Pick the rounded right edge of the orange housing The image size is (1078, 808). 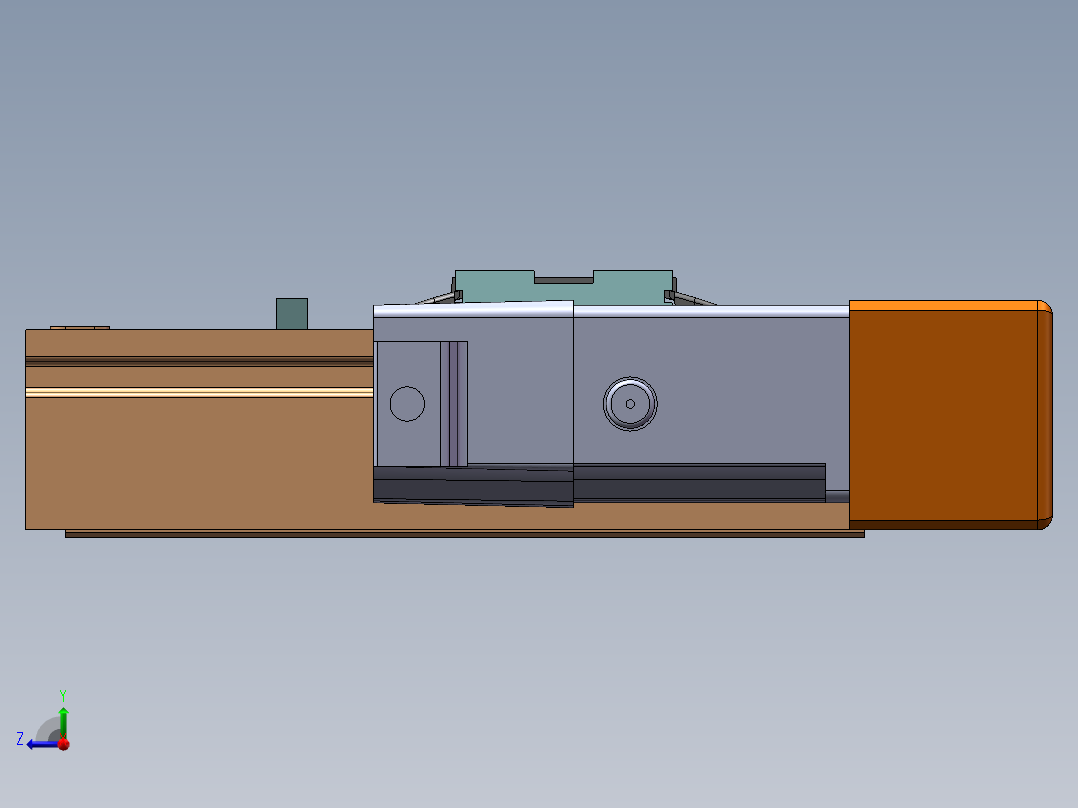pyautogui.click(x=1045, y=415)
